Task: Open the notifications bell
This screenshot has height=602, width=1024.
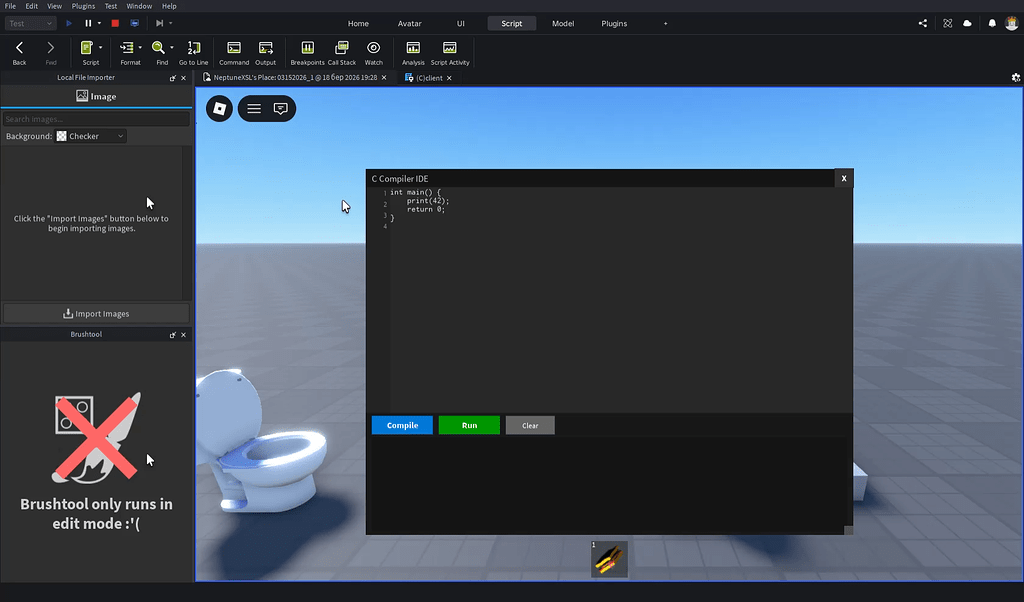Action: pyautogui.click(x=992, y=24)
